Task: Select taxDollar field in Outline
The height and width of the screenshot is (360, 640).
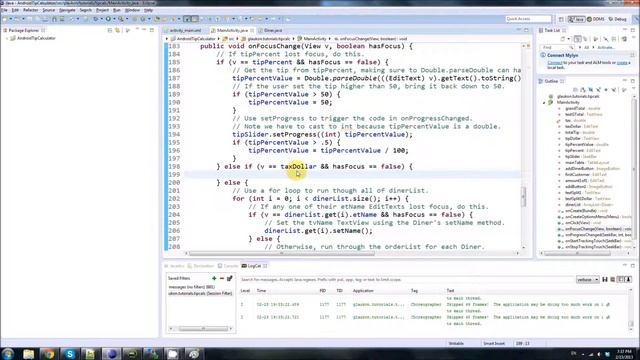Action: (x=581, y=127)
